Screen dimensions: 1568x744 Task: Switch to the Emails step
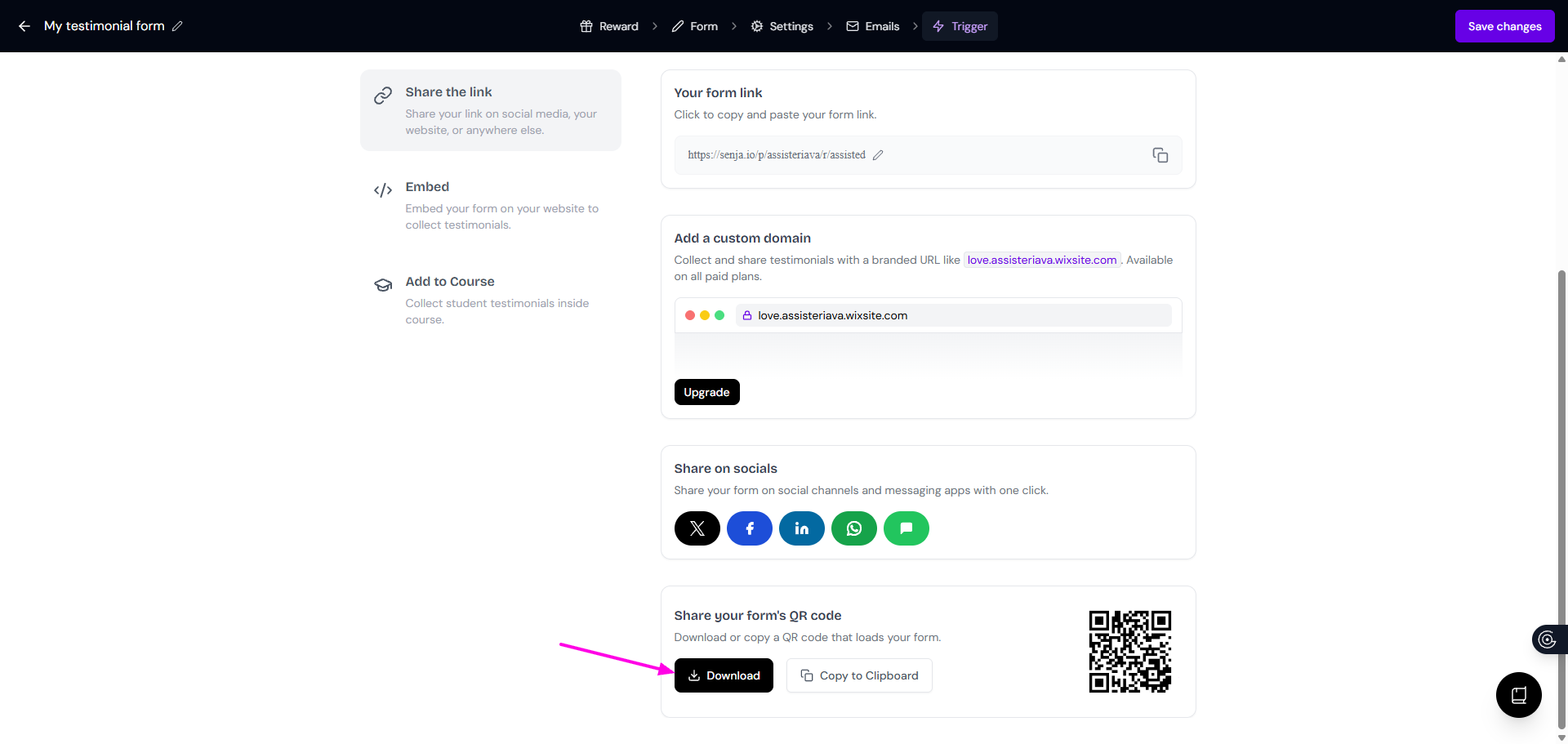tap(872, 26)
